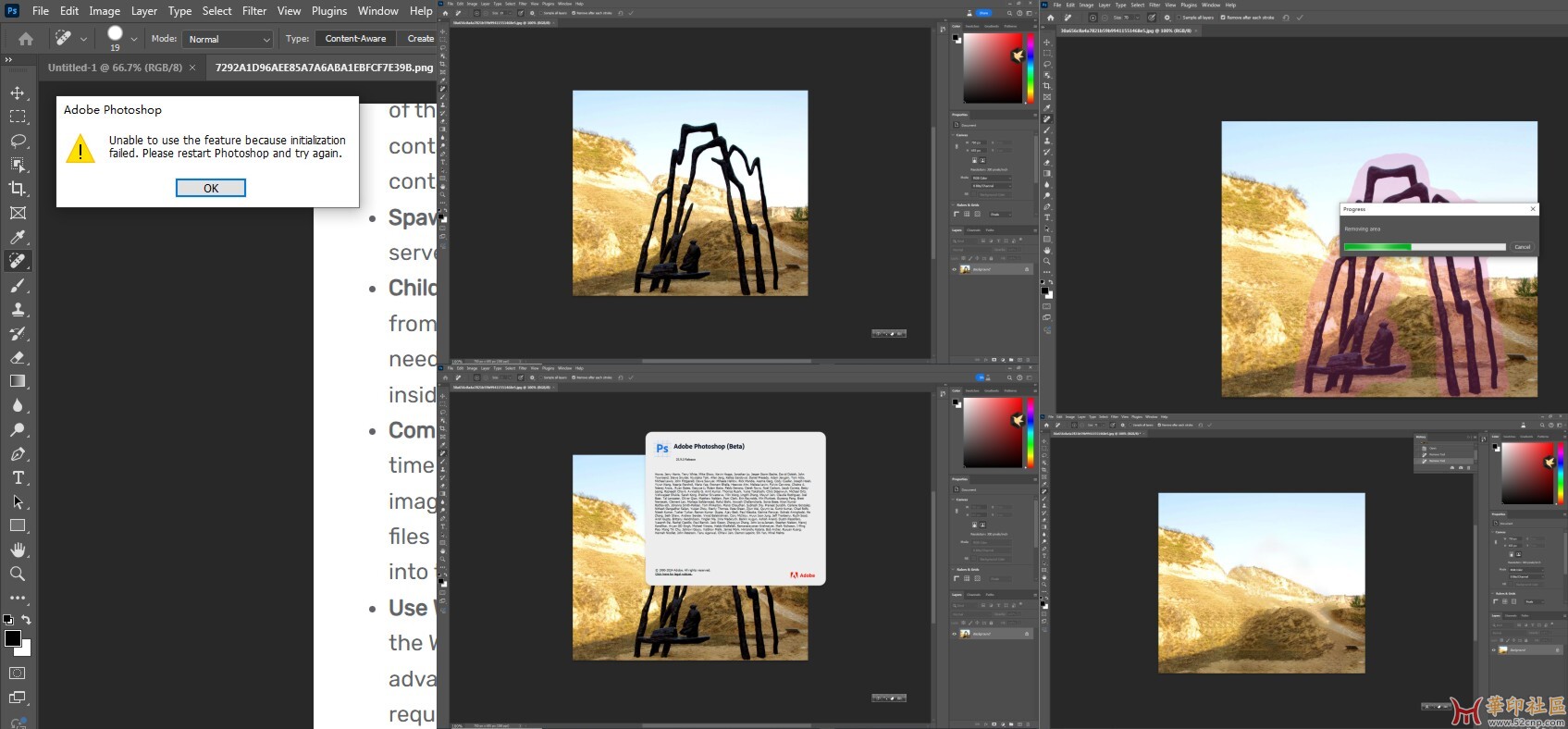
Task: Select the Frame tool in left window
Action: point(18,213)
